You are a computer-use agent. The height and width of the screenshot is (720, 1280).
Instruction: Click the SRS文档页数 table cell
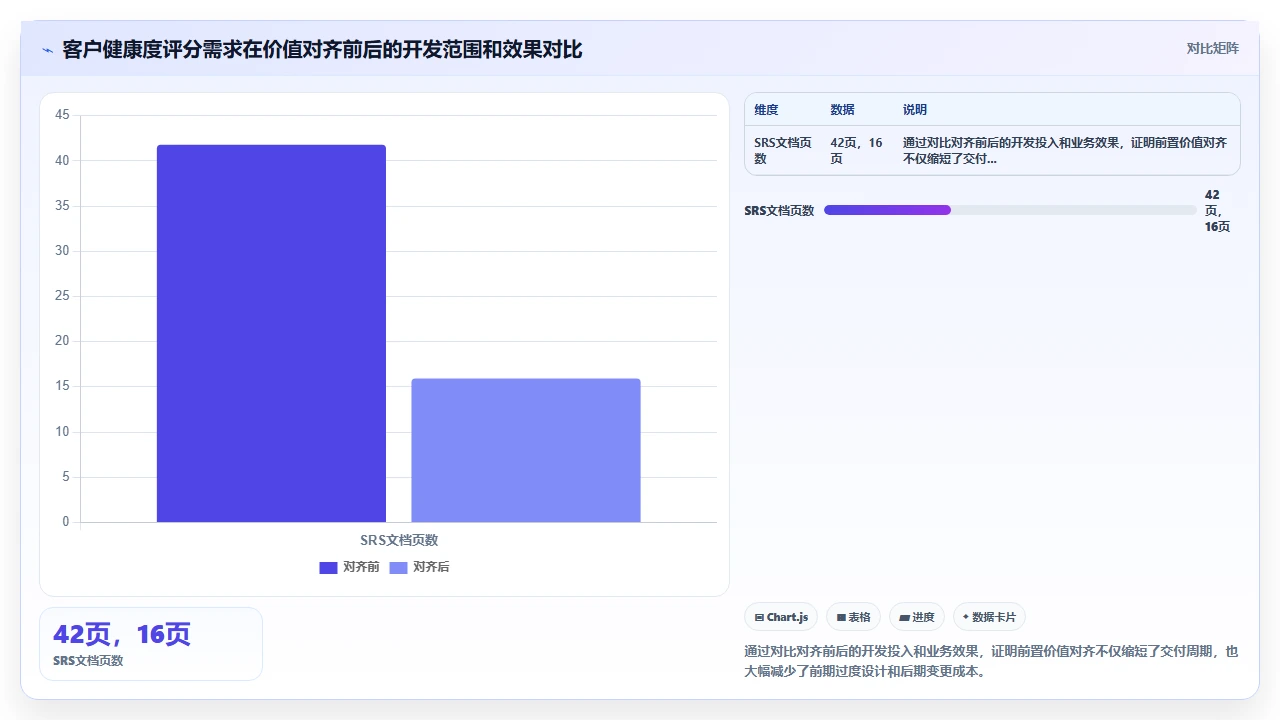[x=783, y=151]
